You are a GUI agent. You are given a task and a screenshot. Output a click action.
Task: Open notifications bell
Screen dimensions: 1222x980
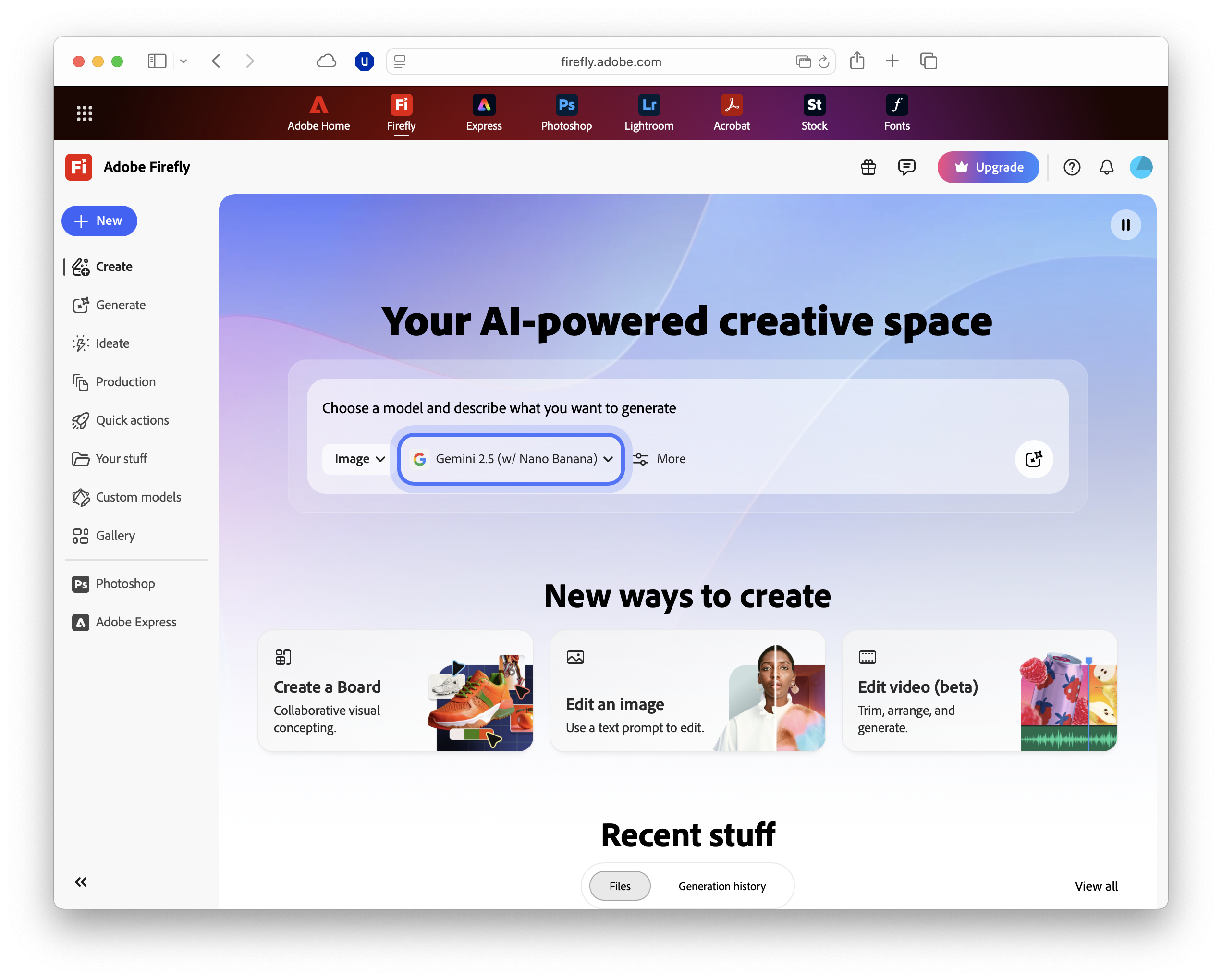tap(1106, 167)
